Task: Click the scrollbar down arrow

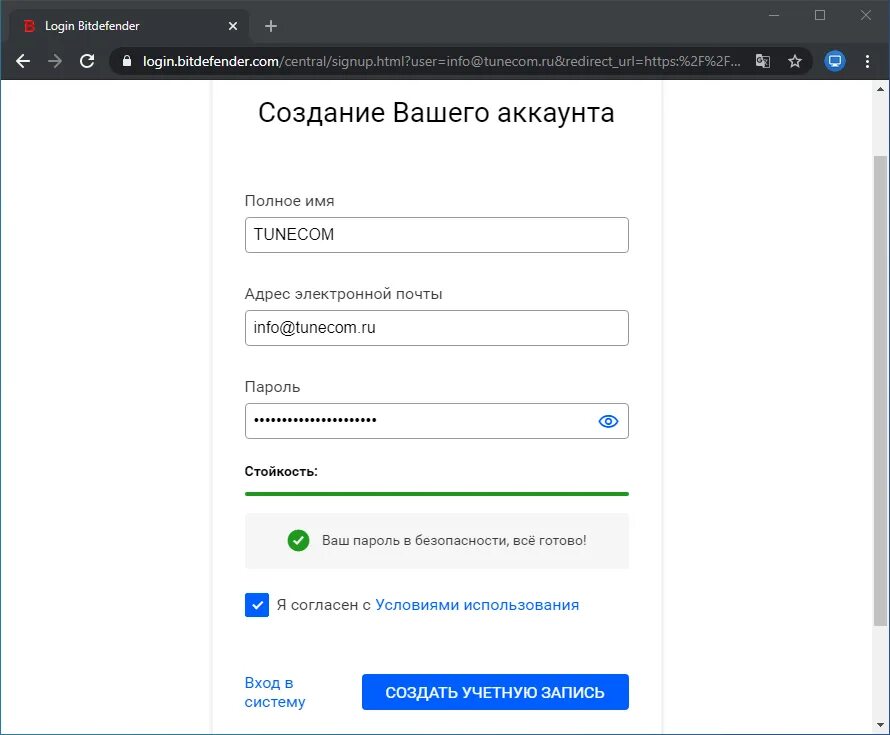Action: click(880, 725)
